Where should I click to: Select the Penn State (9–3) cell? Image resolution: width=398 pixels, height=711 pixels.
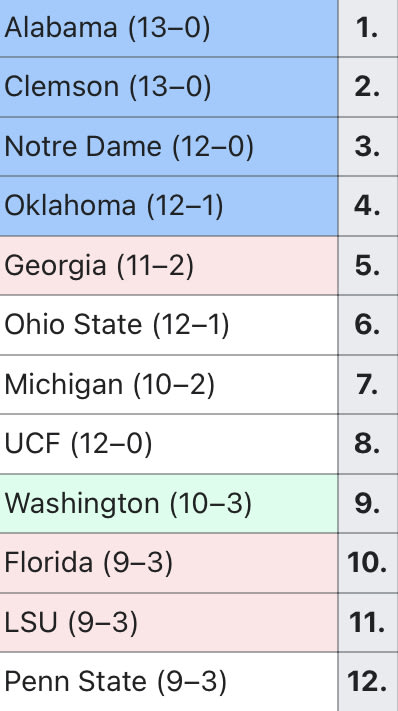click(169, 682)
